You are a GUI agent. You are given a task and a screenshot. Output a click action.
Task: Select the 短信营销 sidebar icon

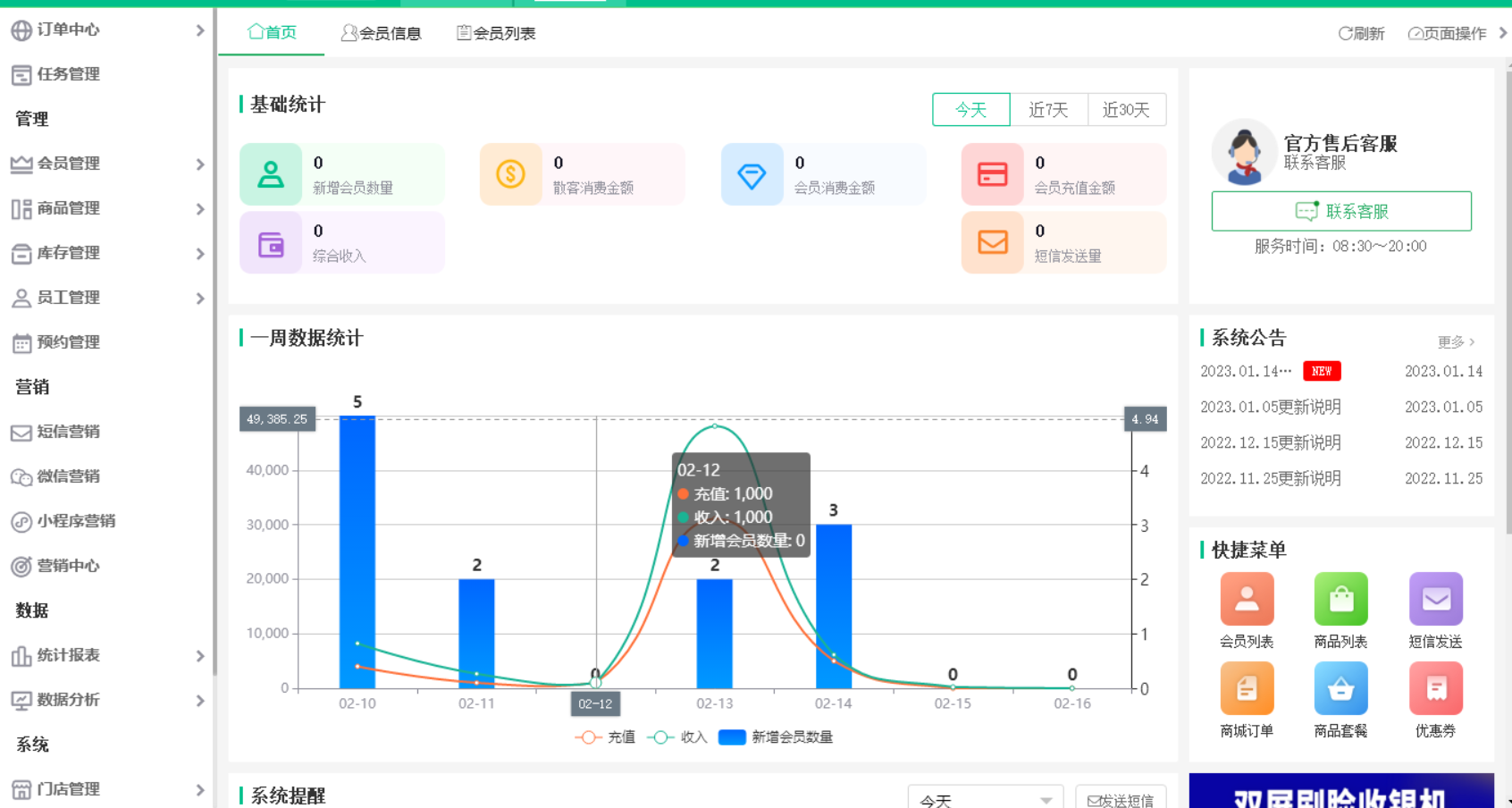(x=21, y=432)
